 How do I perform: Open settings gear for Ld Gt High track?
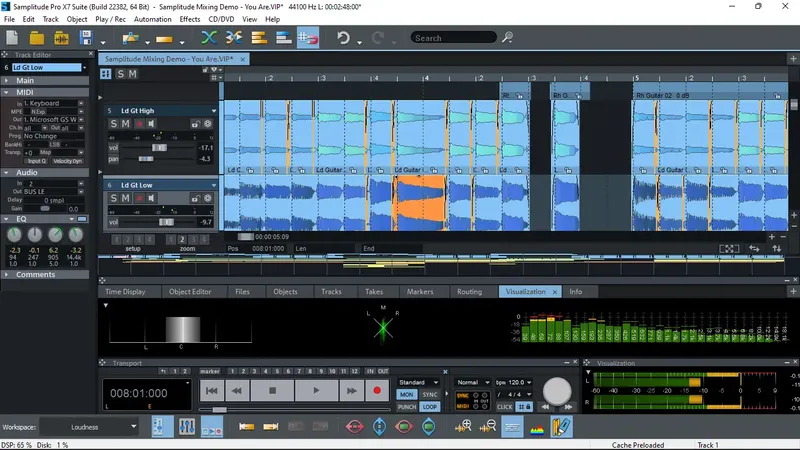(x=208, y=124)
